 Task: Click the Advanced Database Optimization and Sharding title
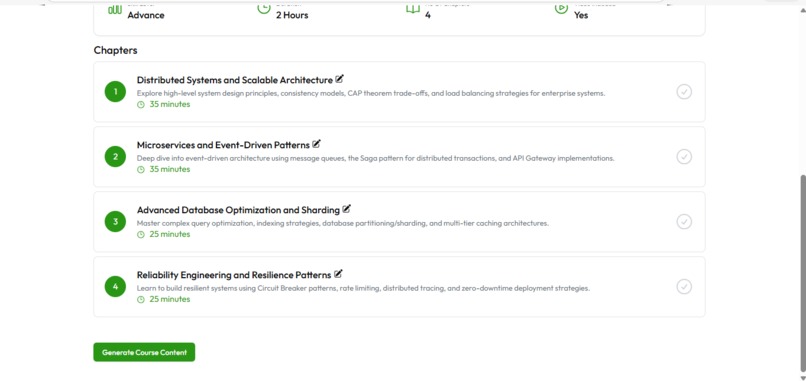click(x=238, y=210)
